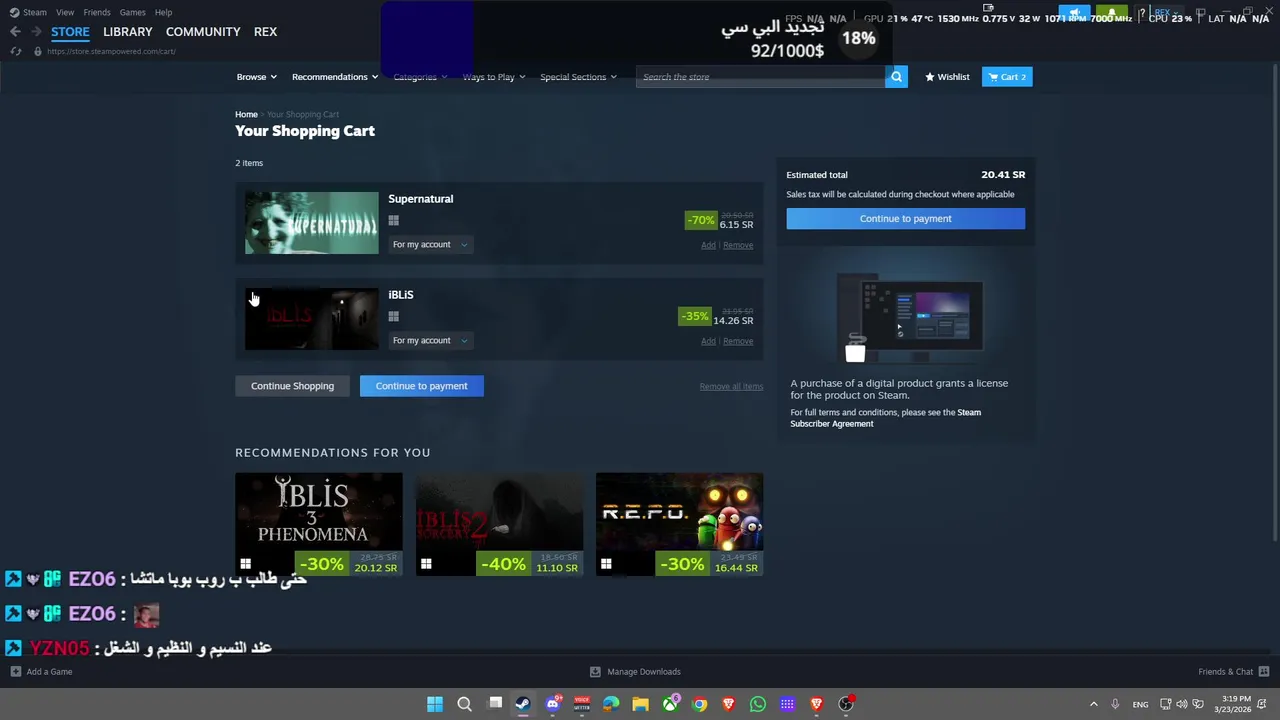Open the Games menu

pyautogui.click(x=132, y=12)
